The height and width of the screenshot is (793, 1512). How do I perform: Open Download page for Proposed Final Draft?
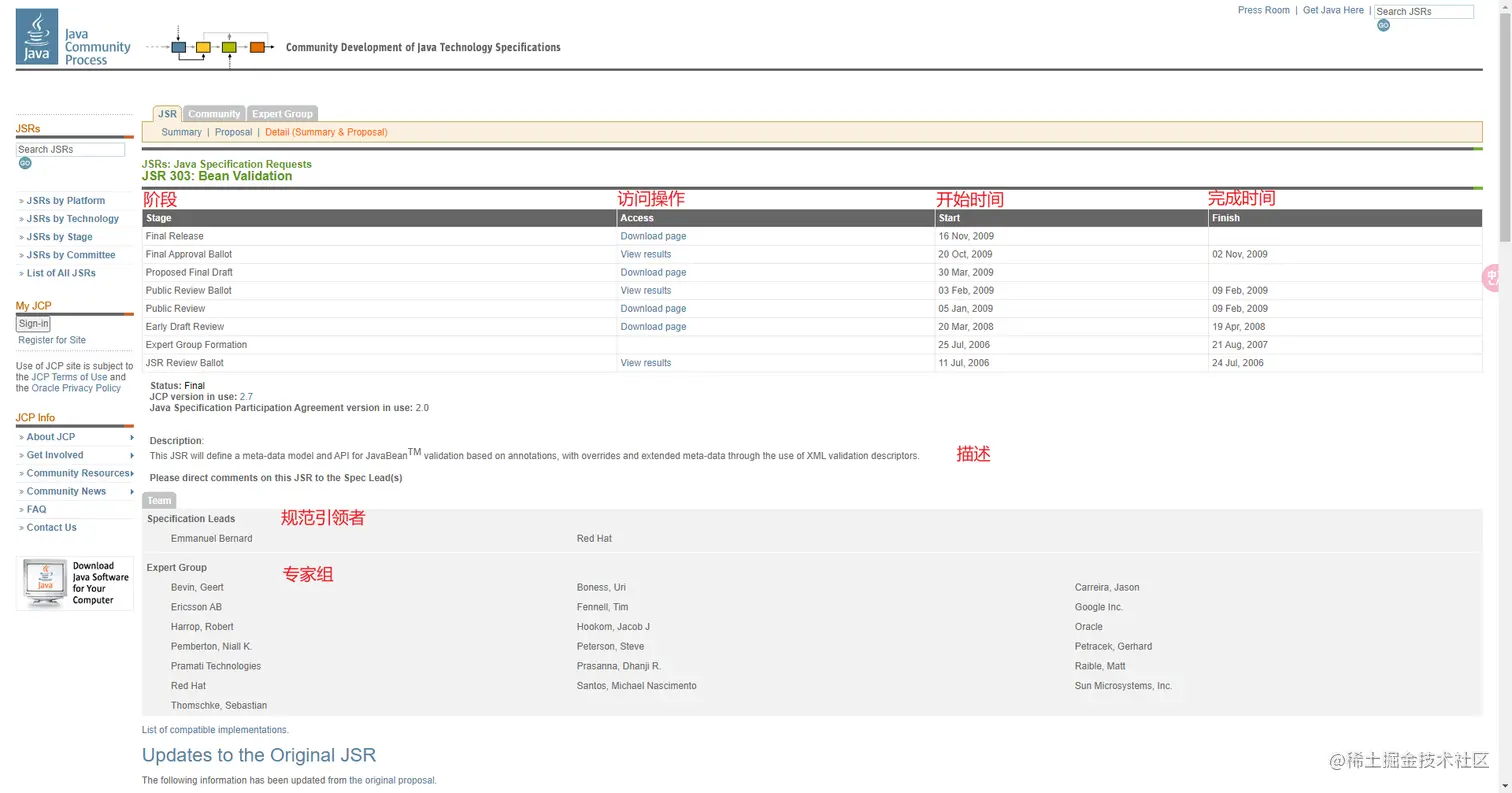pyautogui.click(x=653, y=272)
